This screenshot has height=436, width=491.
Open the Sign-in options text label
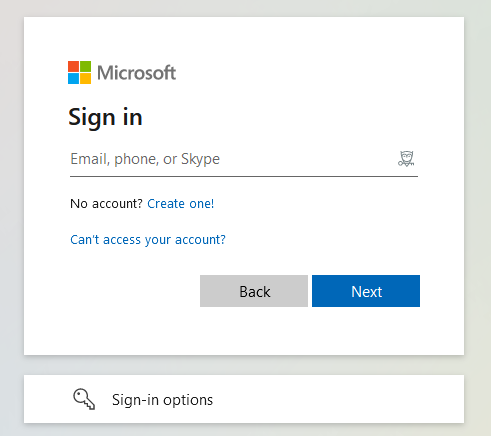(162, 400)
